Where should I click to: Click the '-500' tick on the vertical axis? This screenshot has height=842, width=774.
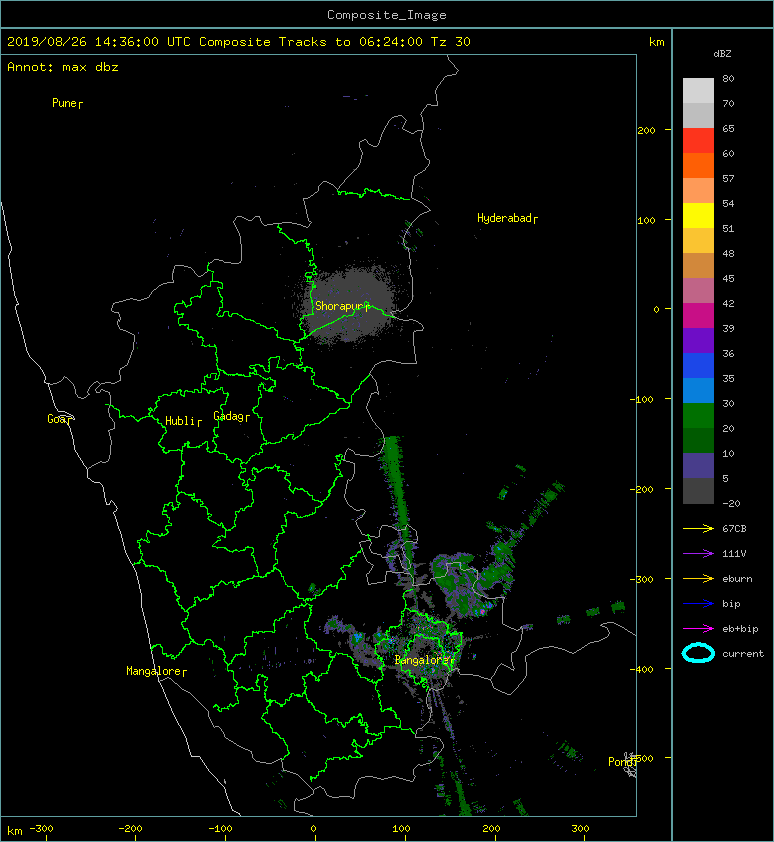[642, 758]
